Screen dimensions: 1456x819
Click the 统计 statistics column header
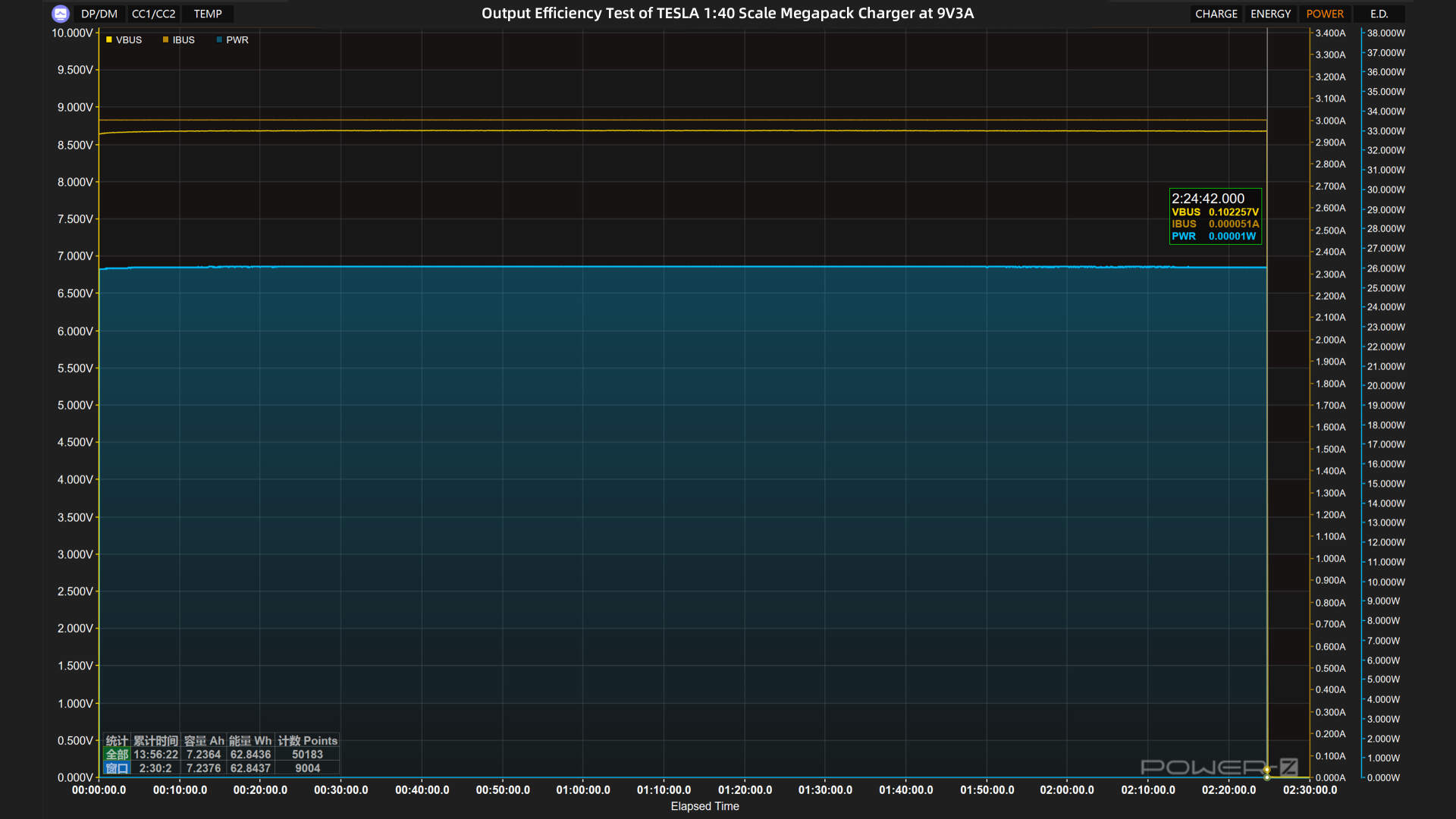pos(117,741)
